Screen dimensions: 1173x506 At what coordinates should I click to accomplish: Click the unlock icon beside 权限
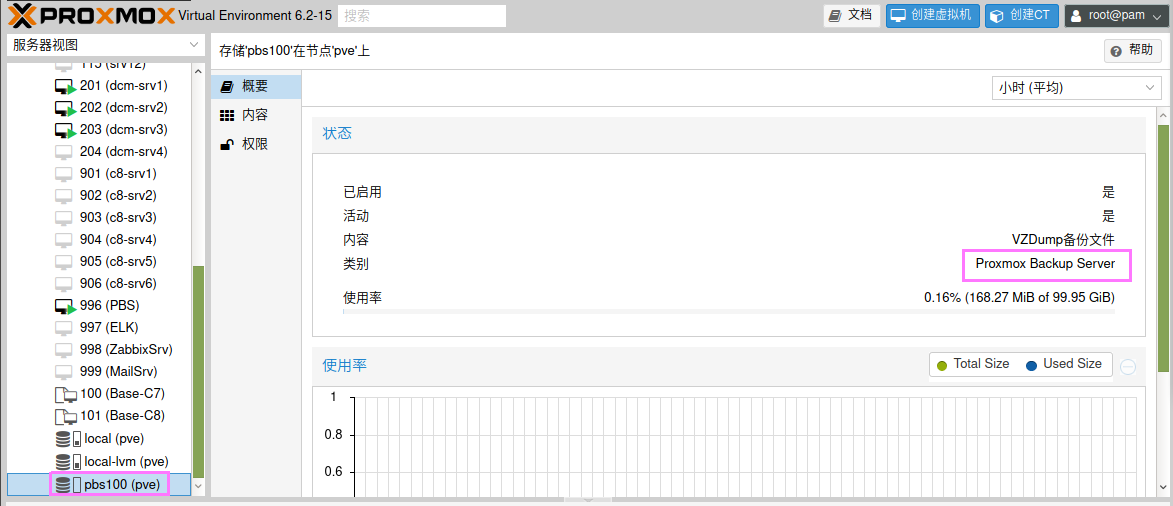(227, 144)
